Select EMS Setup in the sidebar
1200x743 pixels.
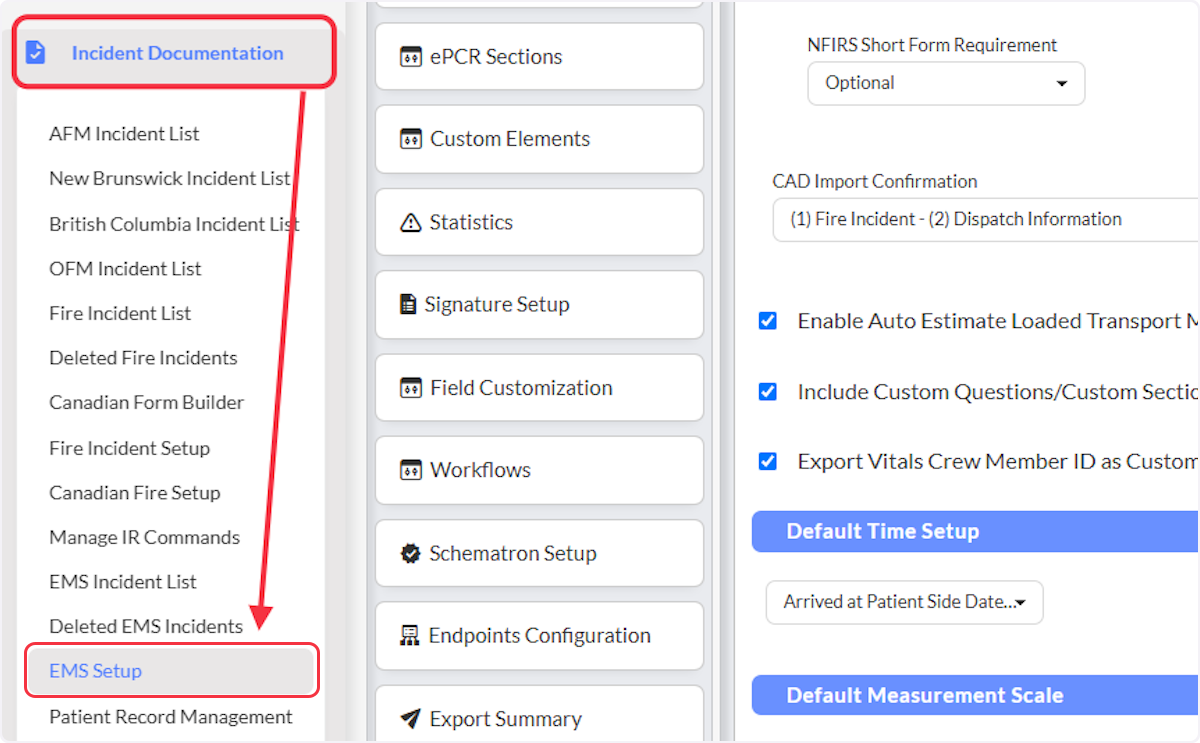click(x=171, y=670)
